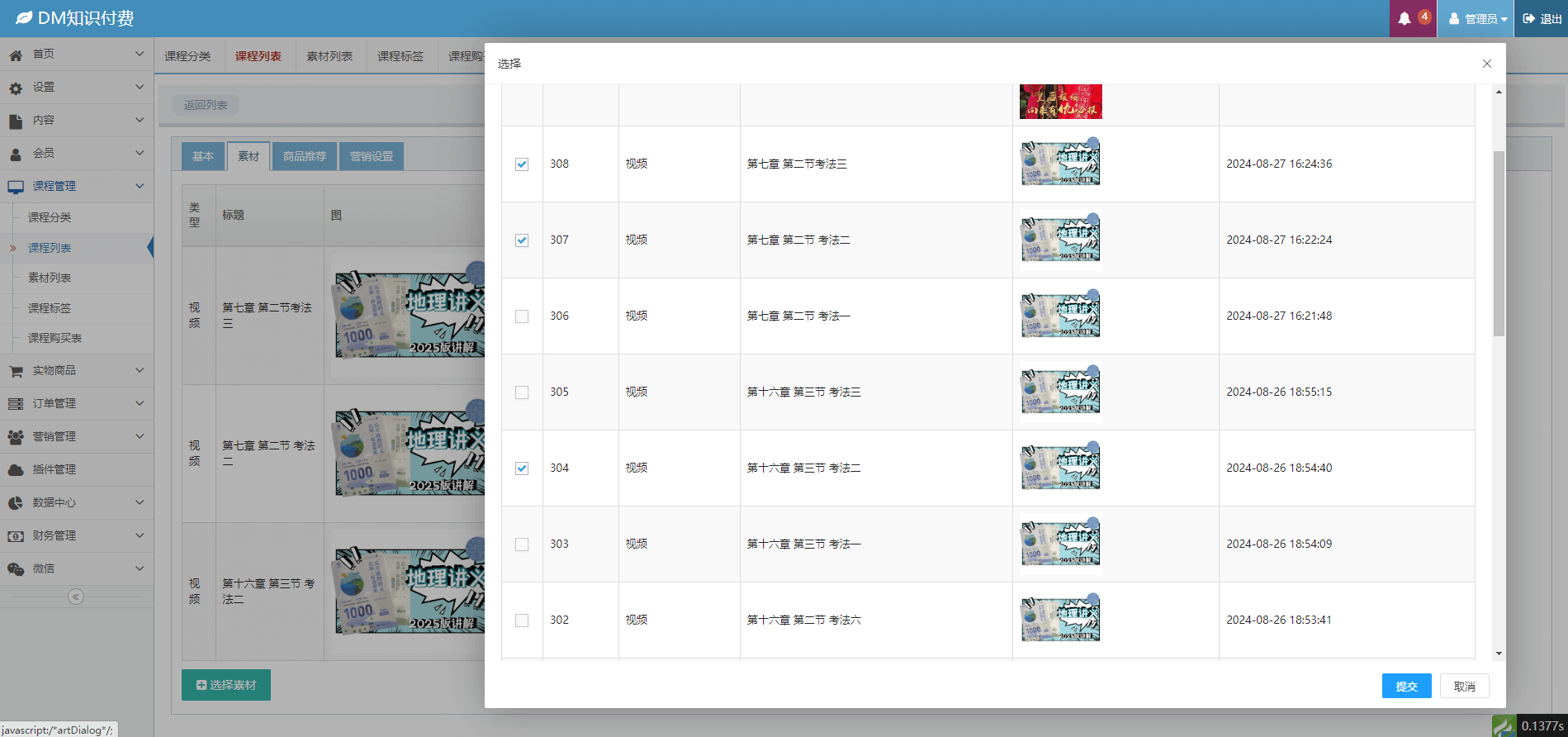Close the 选择 dialog with X
The width and height of the screenshot is (1568, 737).
pos(1486,64)
